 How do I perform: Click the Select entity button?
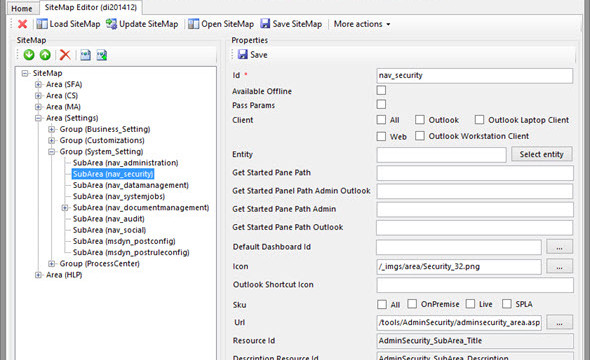coord(542,154)
